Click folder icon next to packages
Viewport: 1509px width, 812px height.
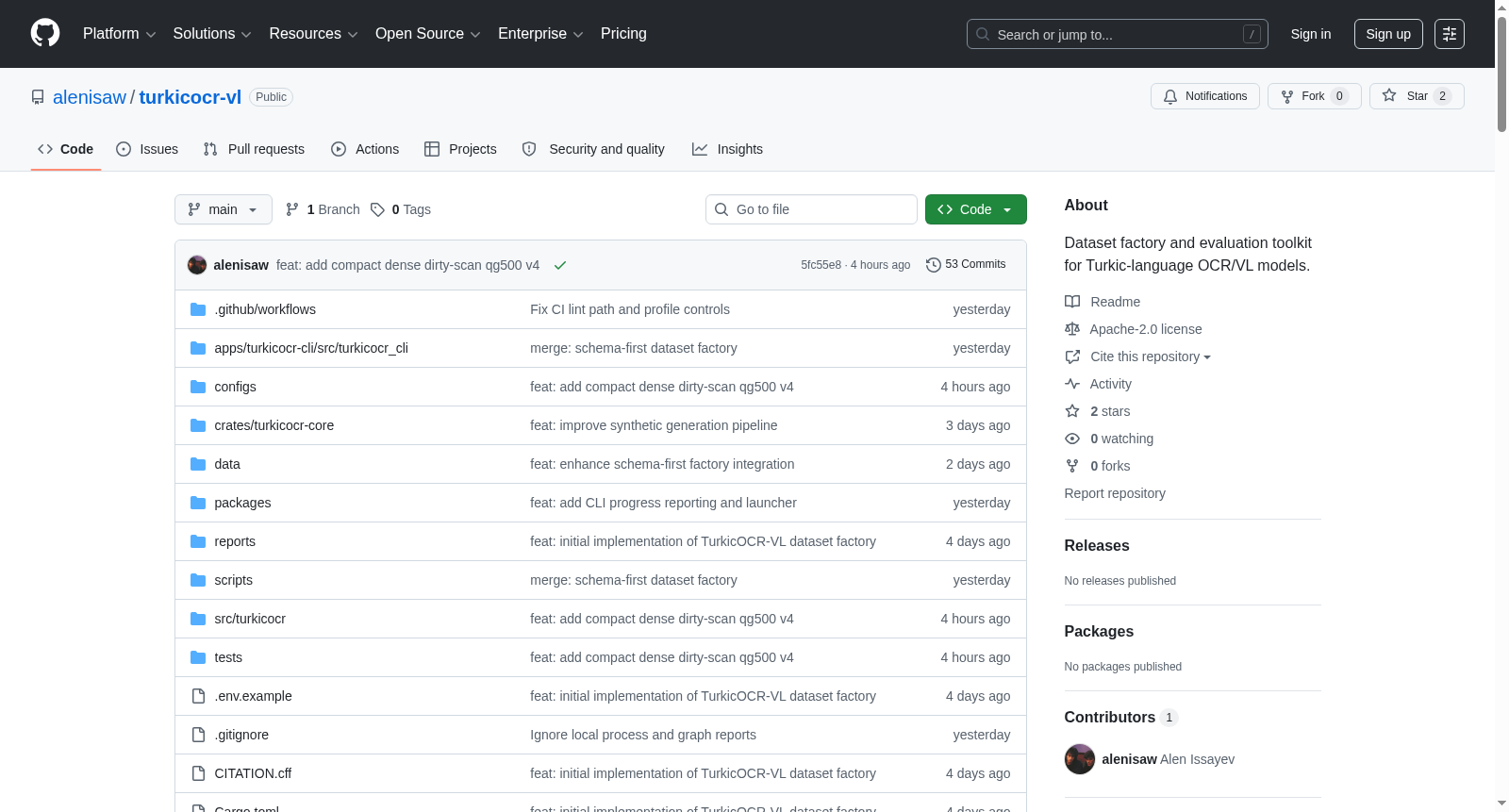pos(198,503)
